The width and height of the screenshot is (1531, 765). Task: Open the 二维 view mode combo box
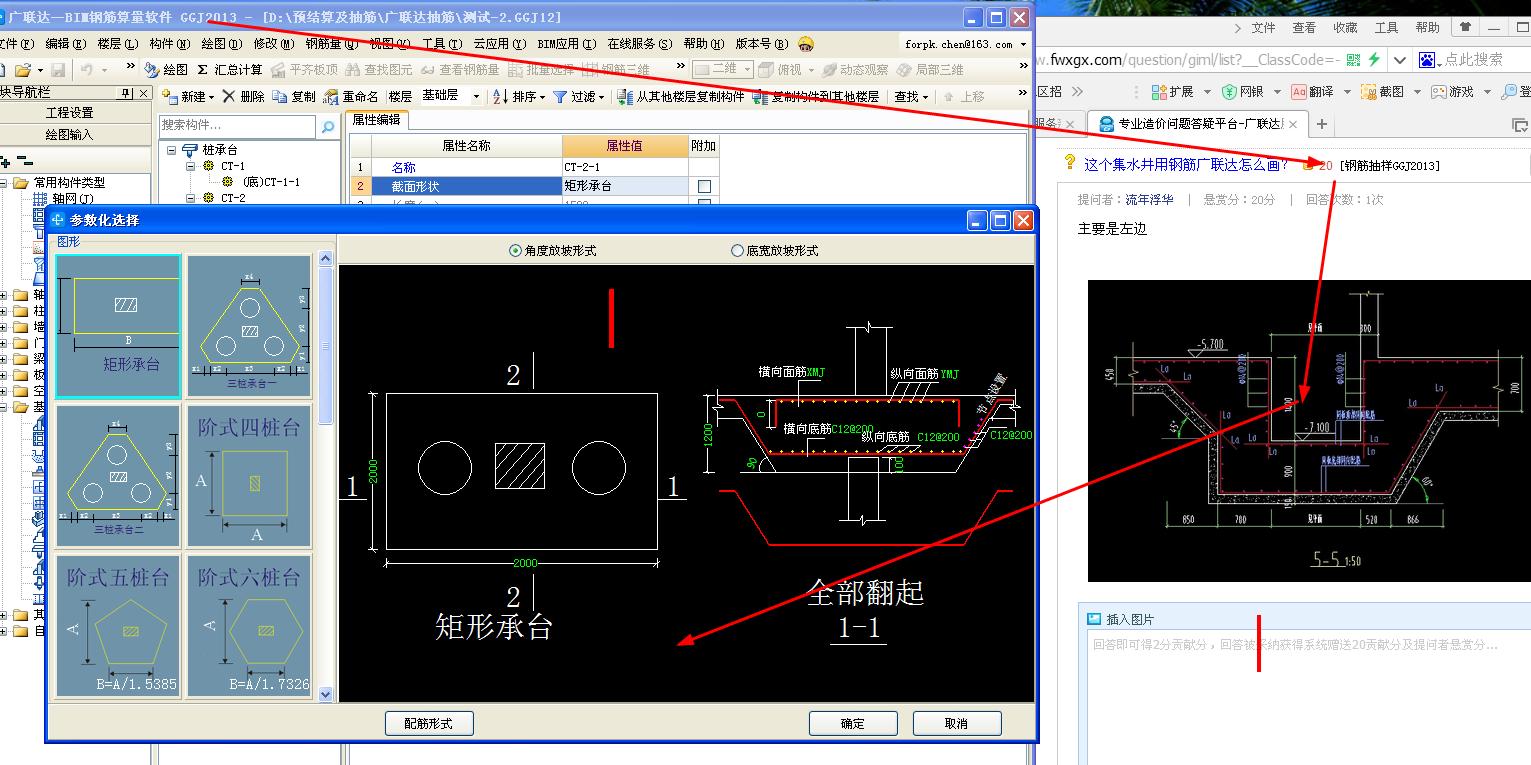721,69
